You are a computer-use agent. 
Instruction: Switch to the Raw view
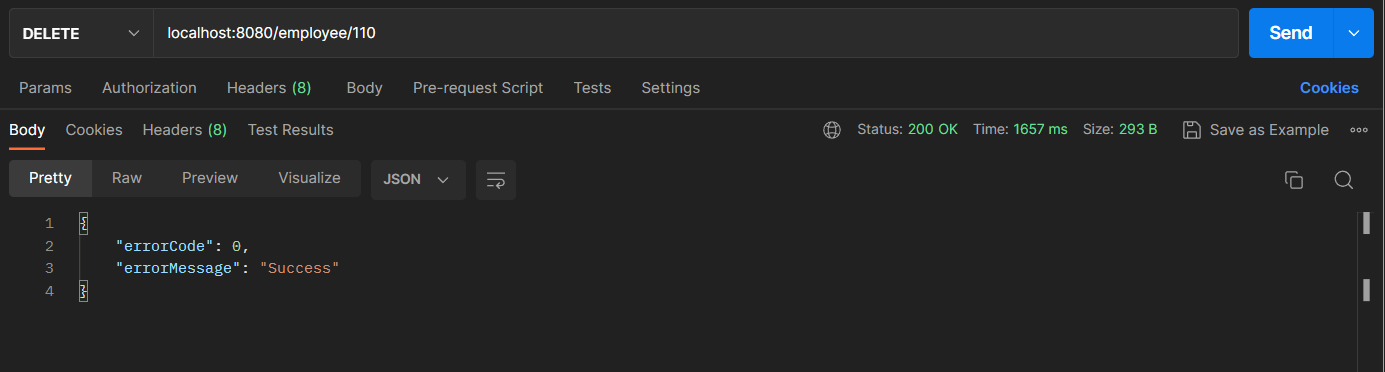point(127,178)
